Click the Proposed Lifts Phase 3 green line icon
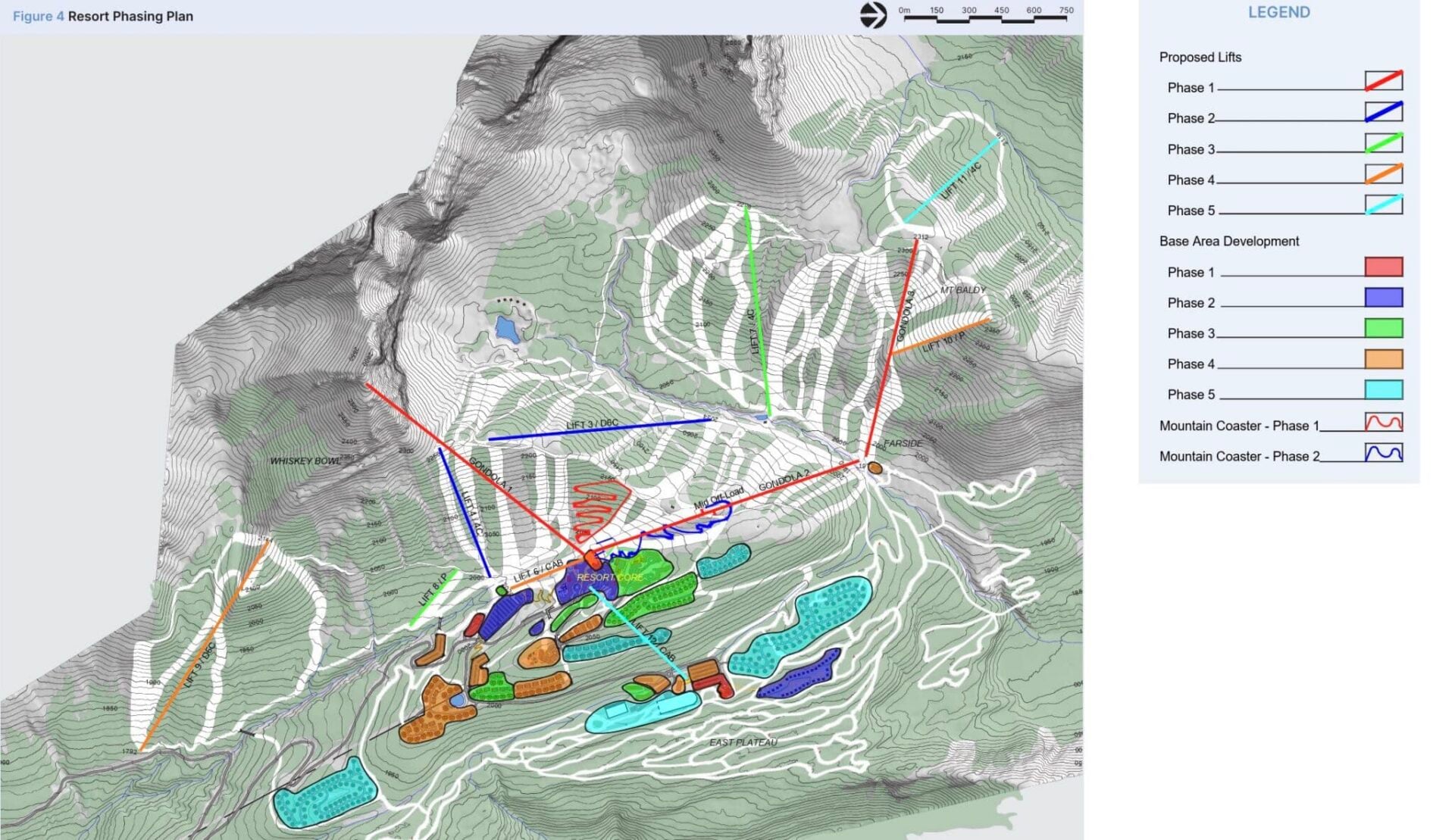Screen dimensions: 1455x840 click(1383, 142)
